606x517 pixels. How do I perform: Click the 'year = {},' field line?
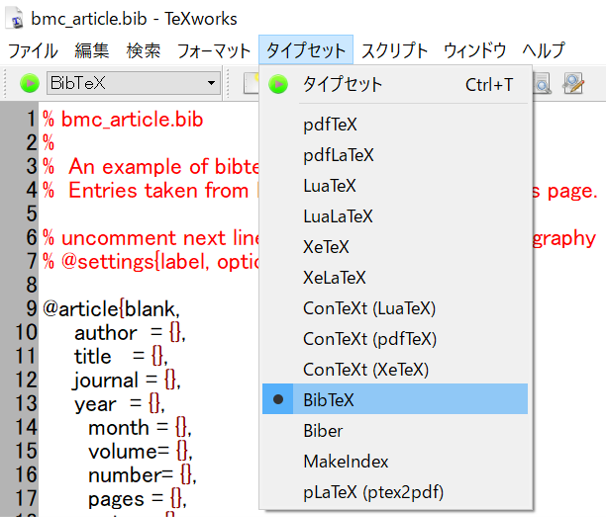coord(120,404)
